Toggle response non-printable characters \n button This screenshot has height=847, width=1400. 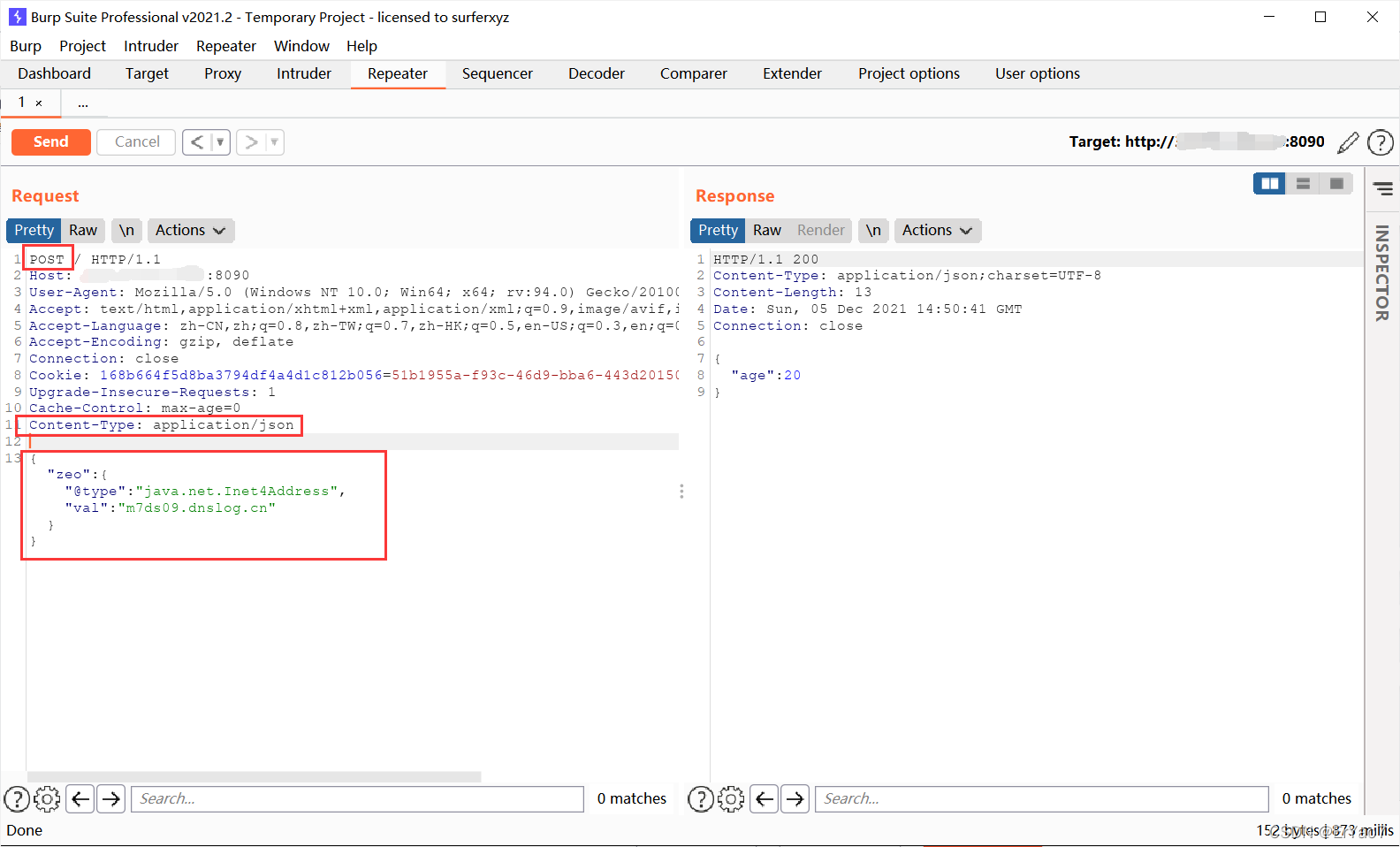point(873,230)
